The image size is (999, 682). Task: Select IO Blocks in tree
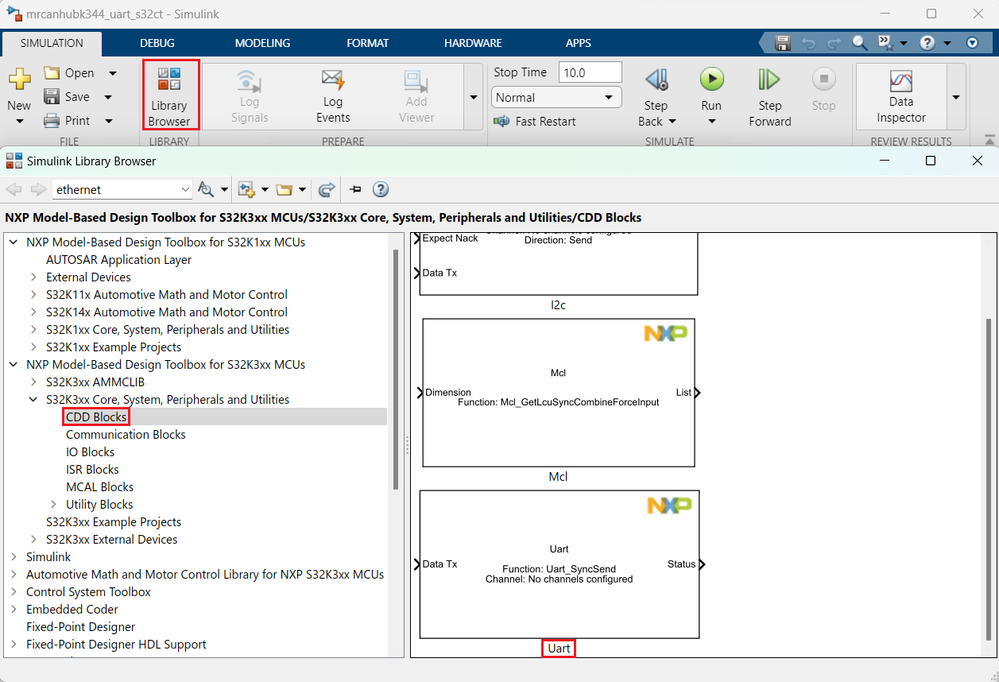90,452
